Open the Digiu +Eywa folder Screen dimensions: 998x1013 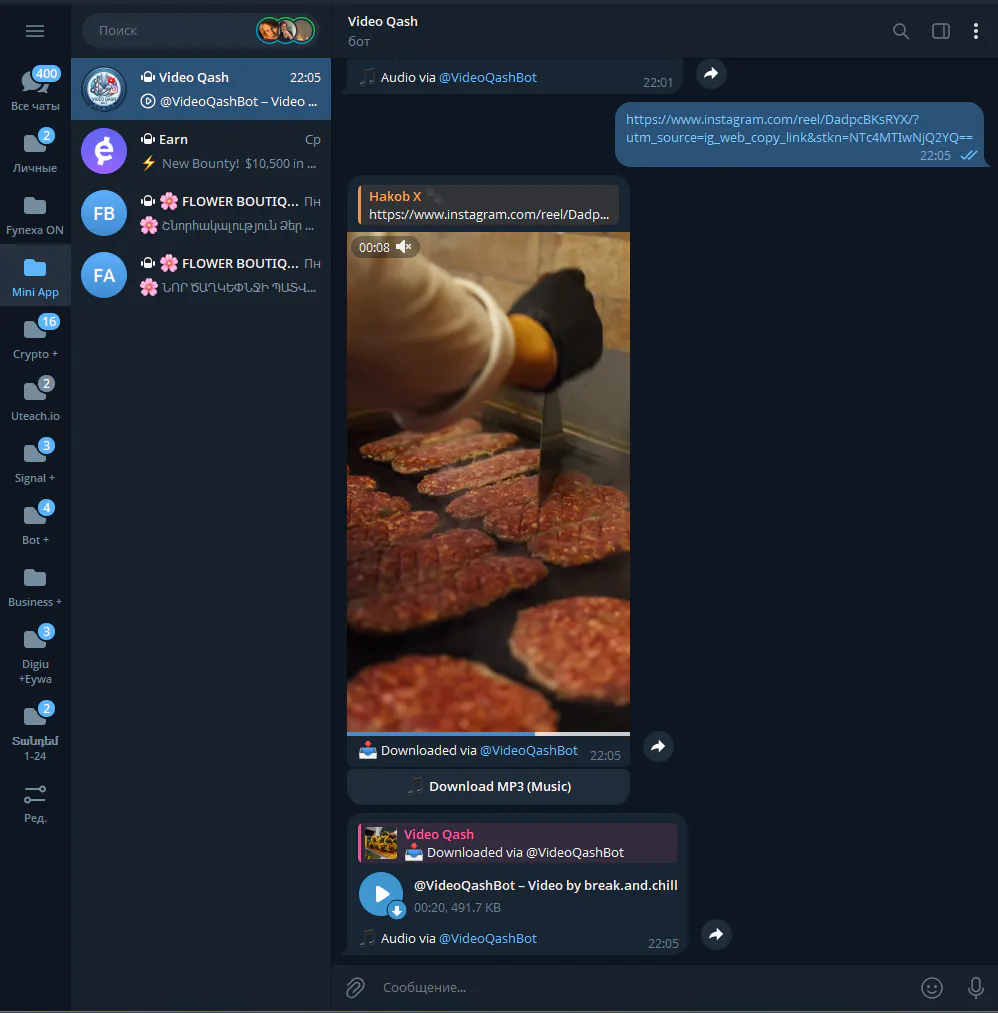pos(36,655)
